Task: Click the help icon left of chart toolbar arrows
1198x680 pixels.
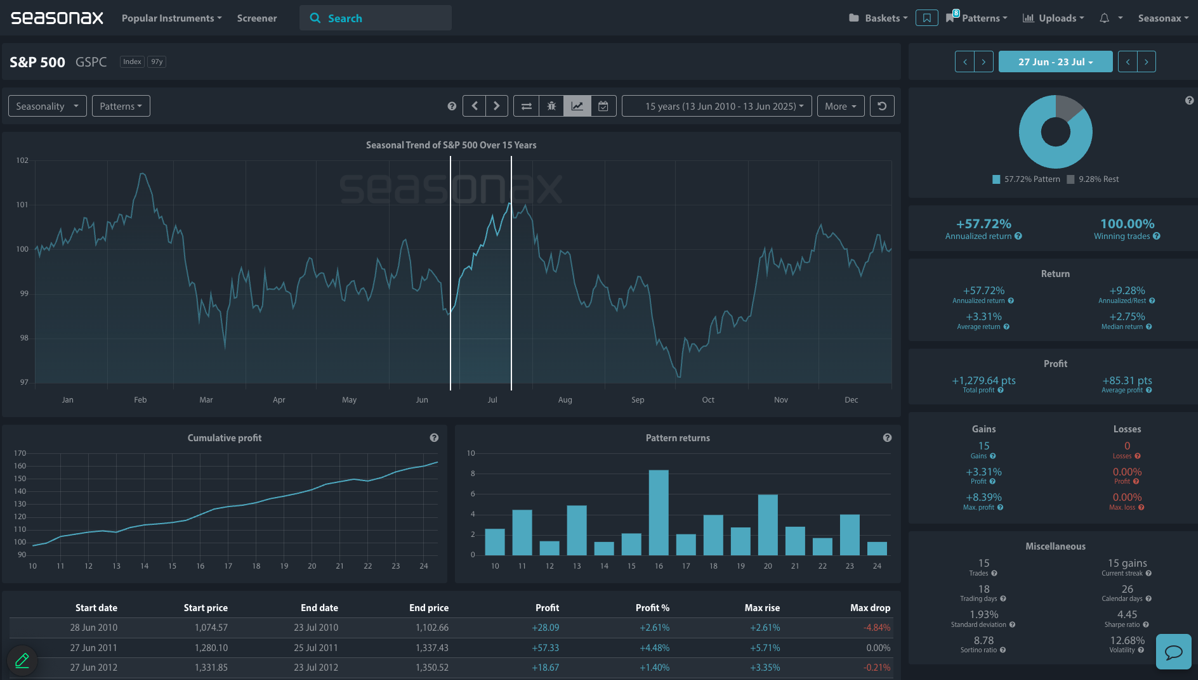Action: pos(452,106)
